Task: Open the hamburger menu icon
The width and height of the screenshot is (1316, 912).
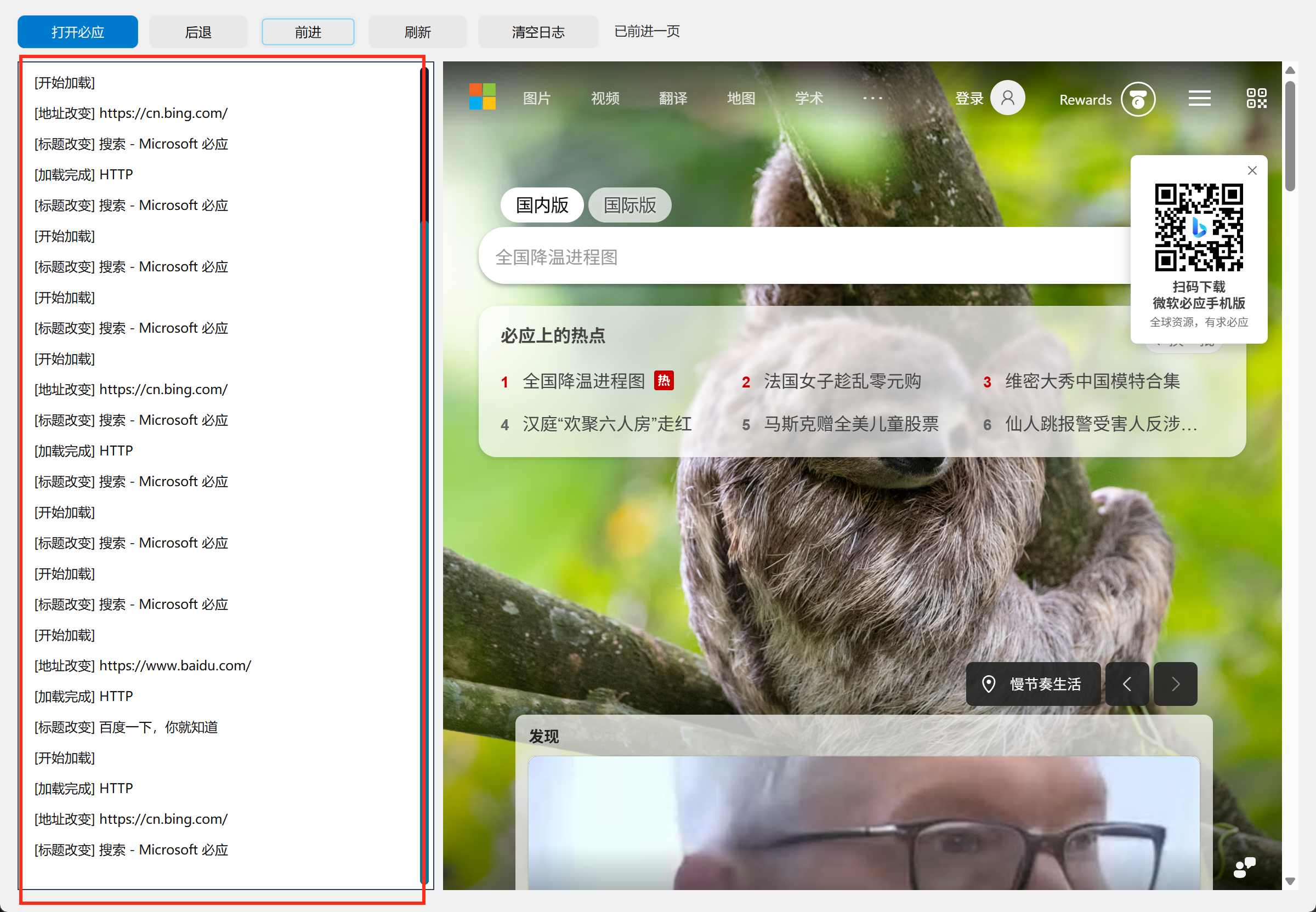Action: [x=1199, y=98]
